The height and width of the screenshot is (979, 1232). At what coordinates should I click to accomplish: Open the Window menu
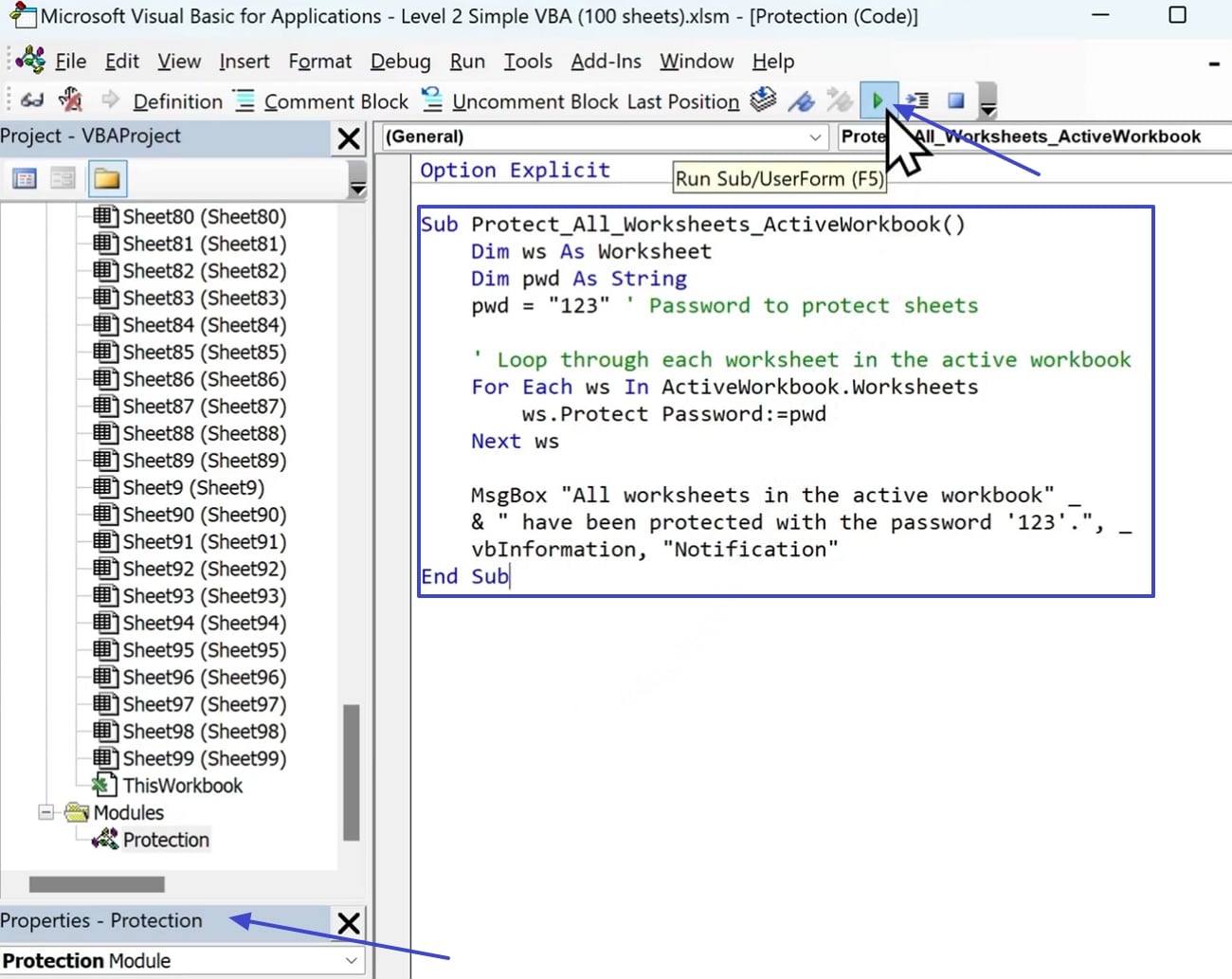(x=697, y=61)
